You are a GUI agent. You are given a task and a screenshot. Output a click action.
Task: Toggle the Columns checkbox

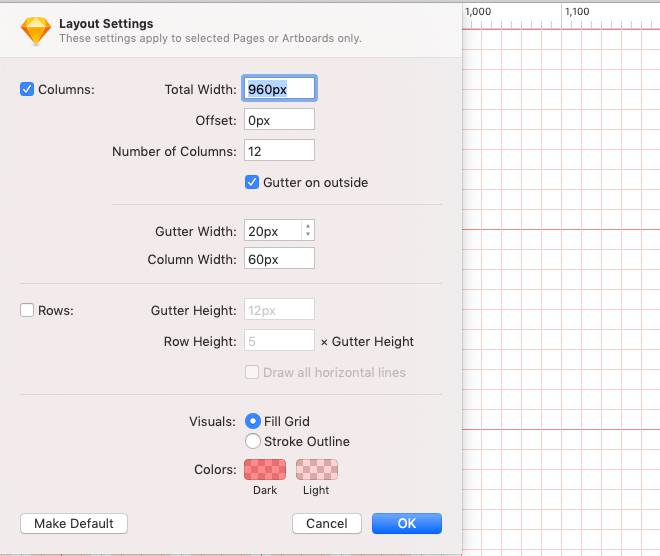pos(27,89)
